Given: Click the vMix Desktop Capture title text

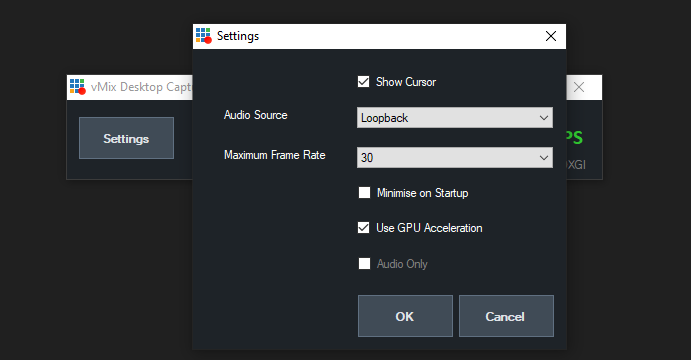Looking at the screenshot, I should (141, 87).
